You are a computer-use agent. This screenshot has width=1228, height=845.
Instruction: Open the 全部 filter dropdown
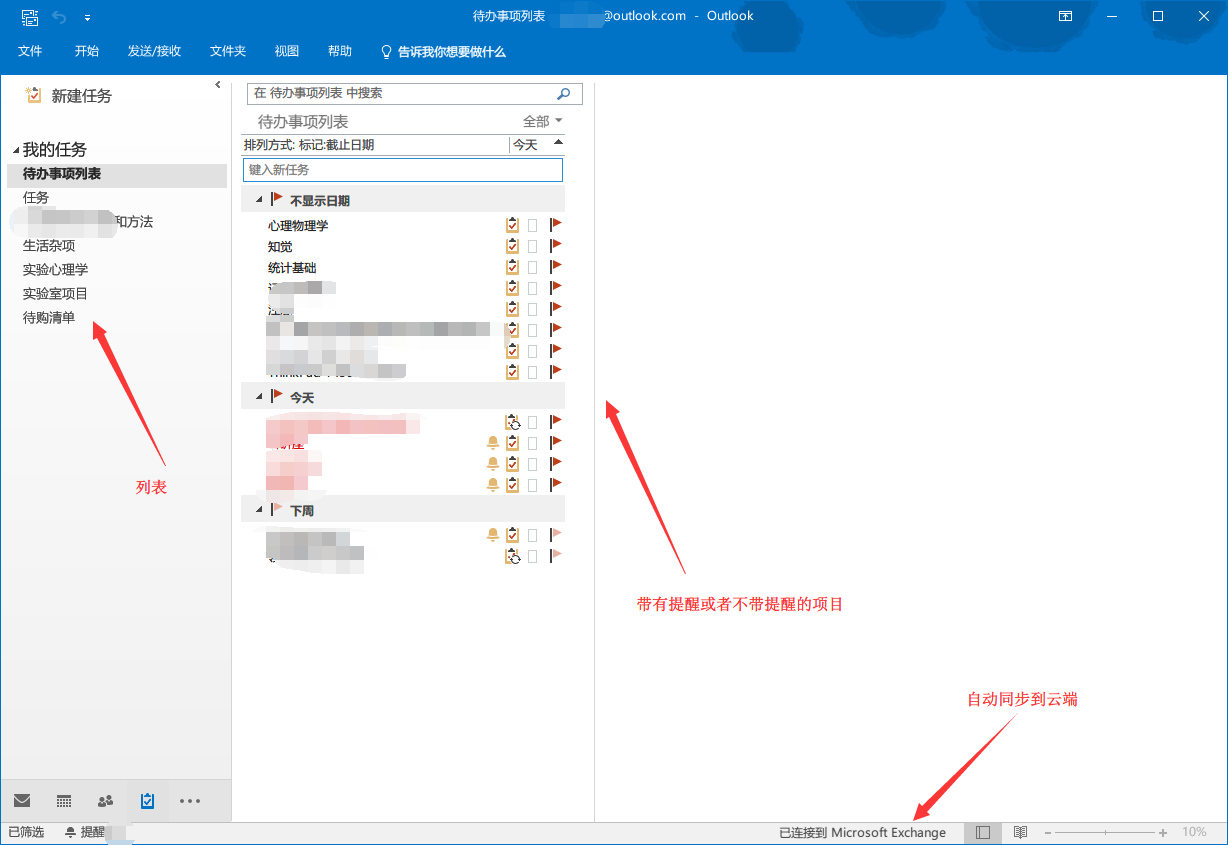[543, 121]
